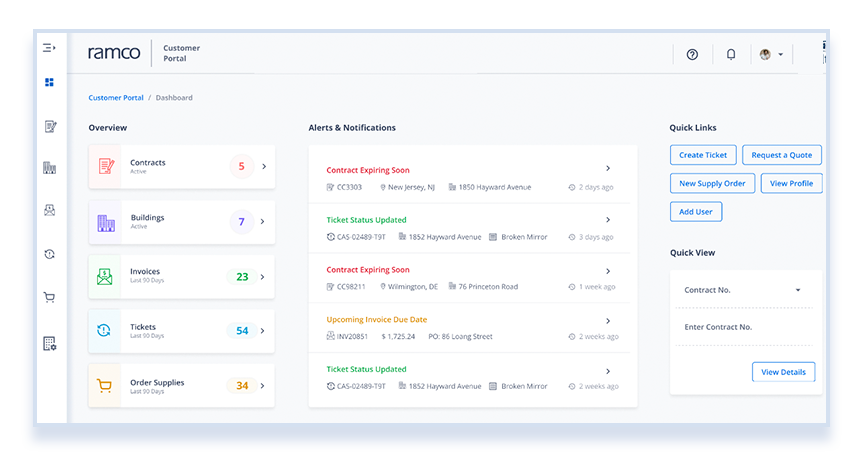Click the Add User button
Screen dimensions: 863x455
[696, 212]
